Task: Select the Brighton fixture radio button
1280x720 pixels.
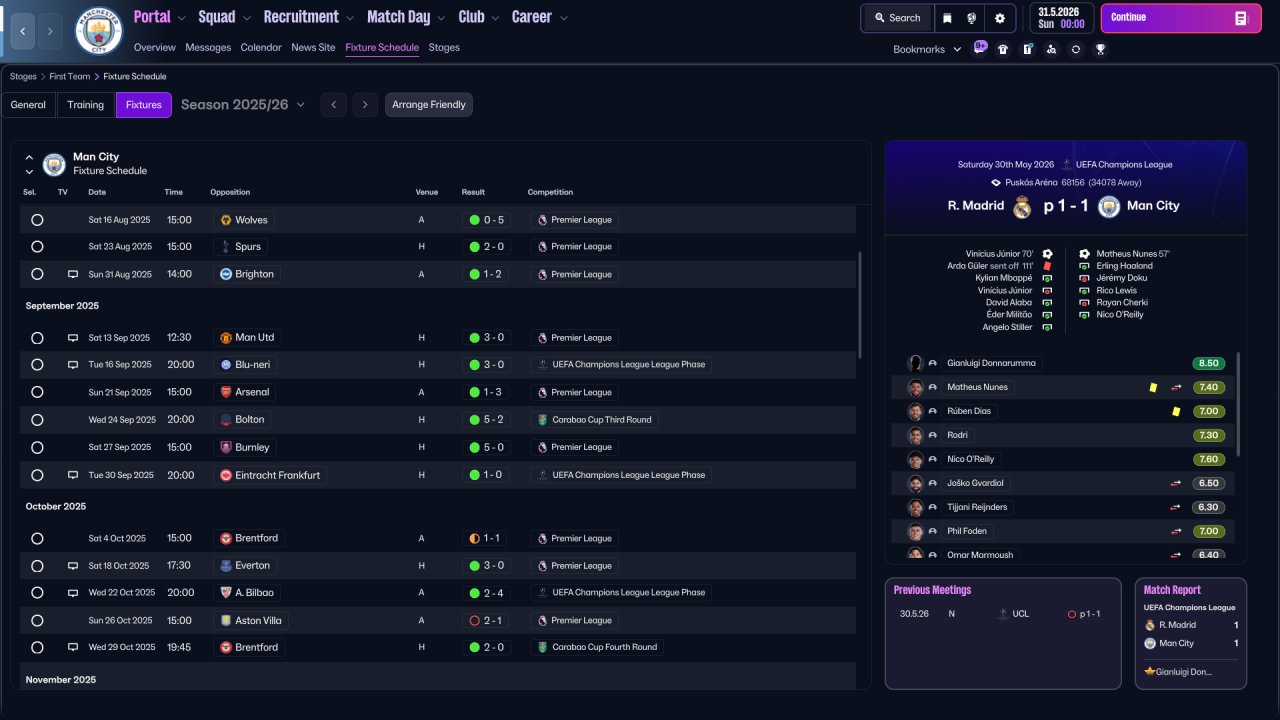Action: point(37,274)
